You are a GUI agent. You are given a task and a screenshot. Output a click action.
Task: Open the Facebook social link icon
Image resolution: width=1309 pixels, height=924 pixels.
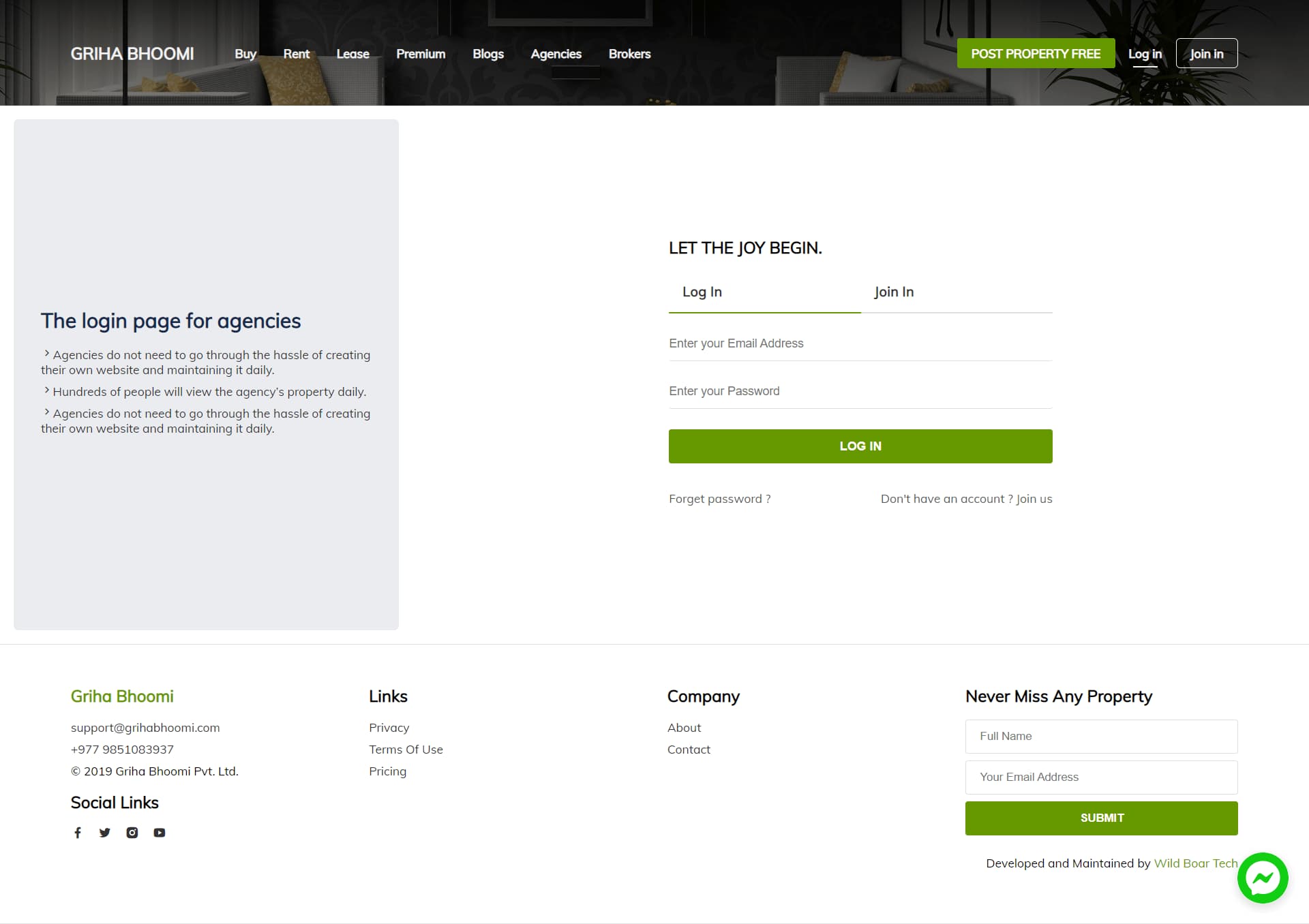pyautogui.click(x=78, y=833)
